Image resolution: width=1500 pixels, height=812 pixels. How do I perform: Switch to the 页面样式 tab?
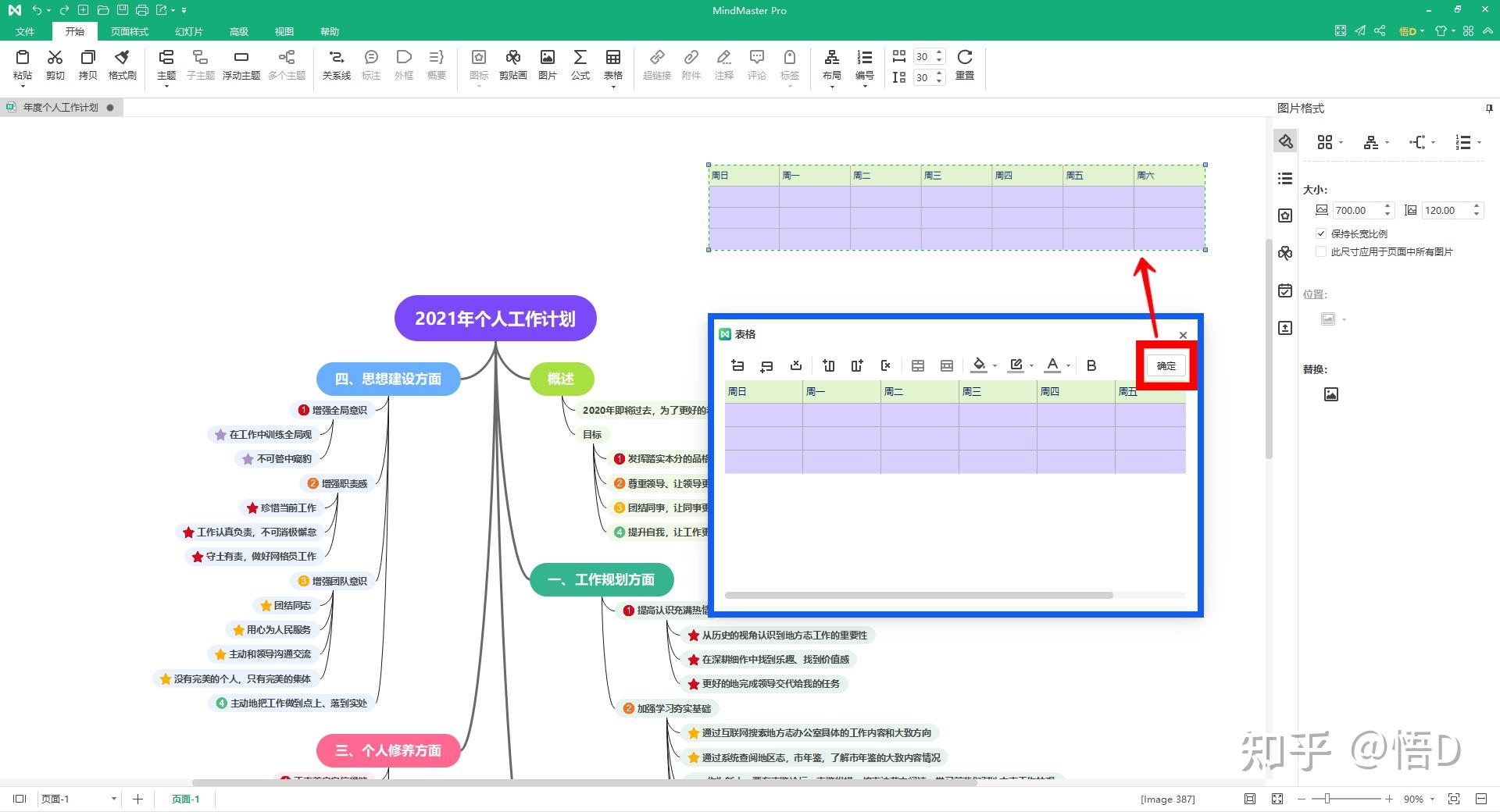click(129, 31)
